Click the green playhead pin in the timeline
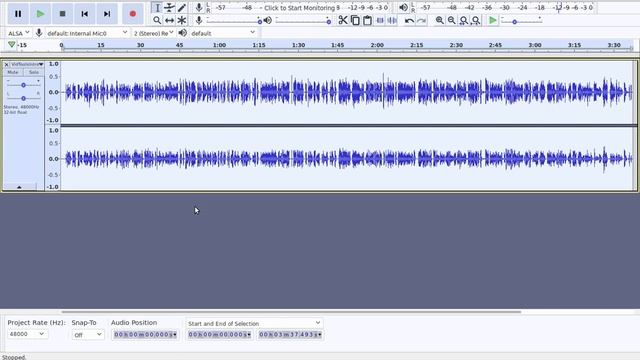This screenshot has width=640, height=360. (11, 44)
